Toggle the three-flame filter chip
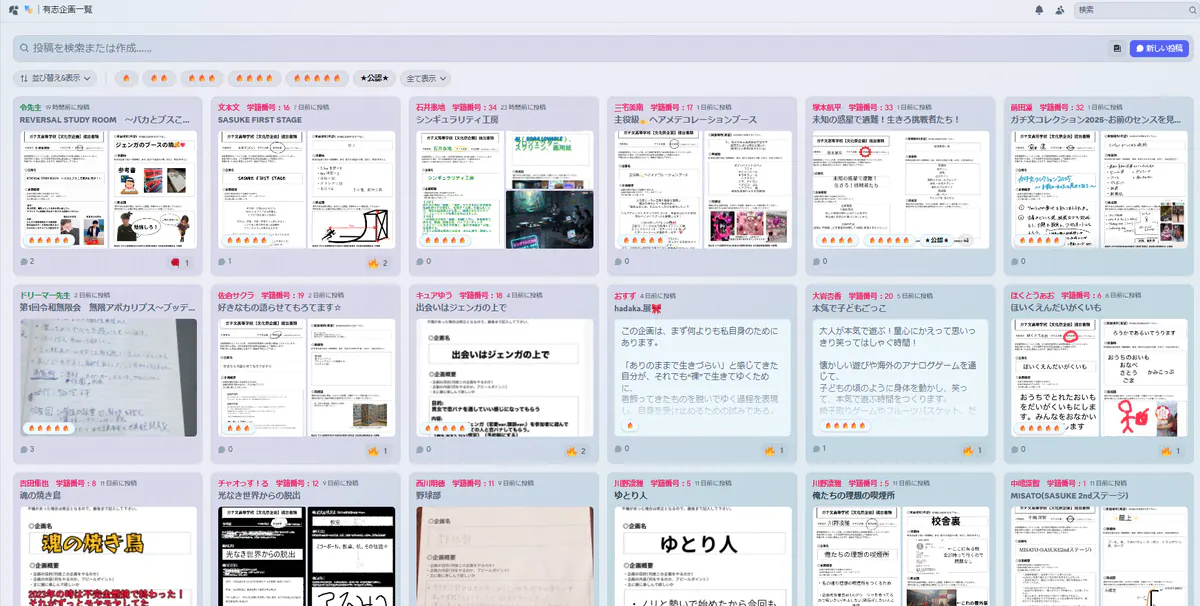 click(202, 78)
